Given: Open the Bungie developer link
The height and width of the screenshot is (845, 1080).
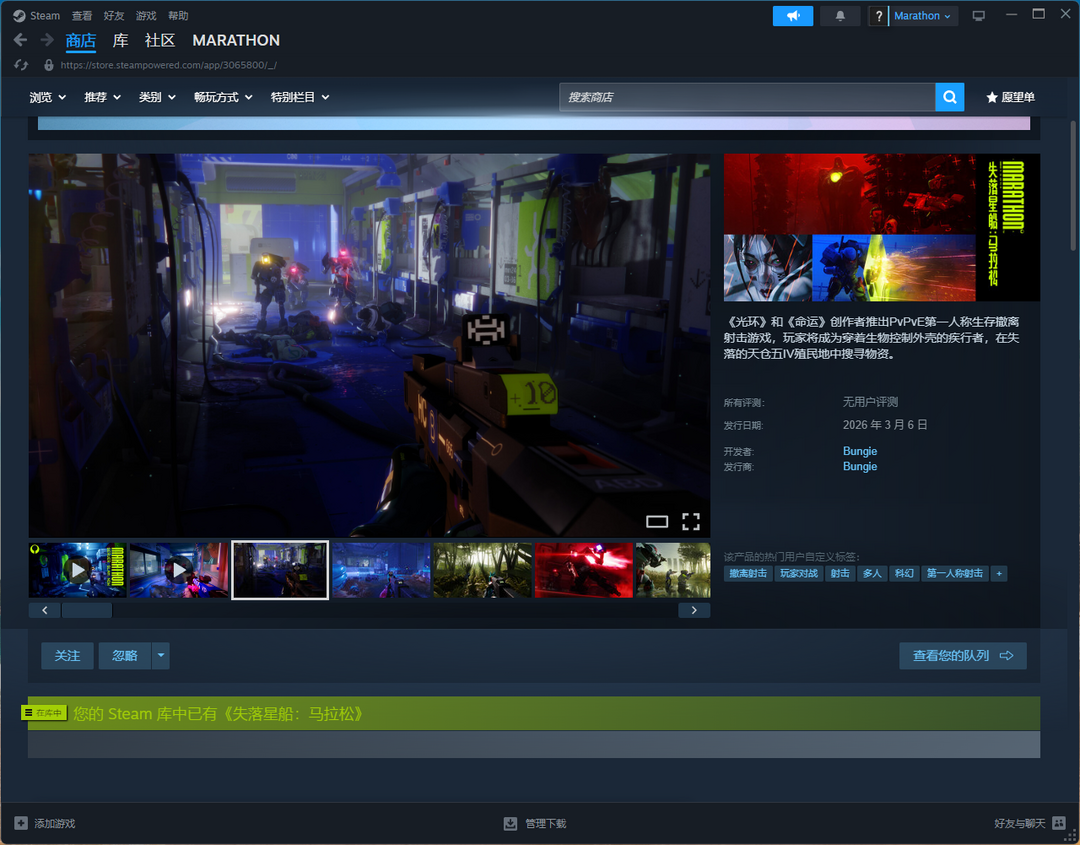Looking at the screenshot, I should (859, 451).
